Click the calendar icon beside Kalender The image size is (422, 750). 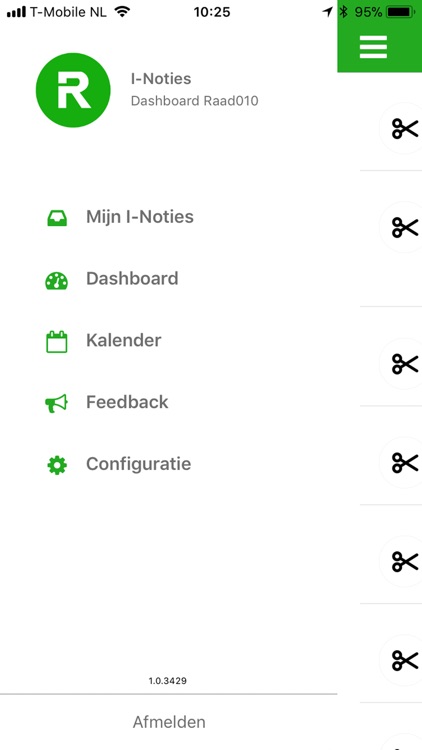(x=56, y=342)
